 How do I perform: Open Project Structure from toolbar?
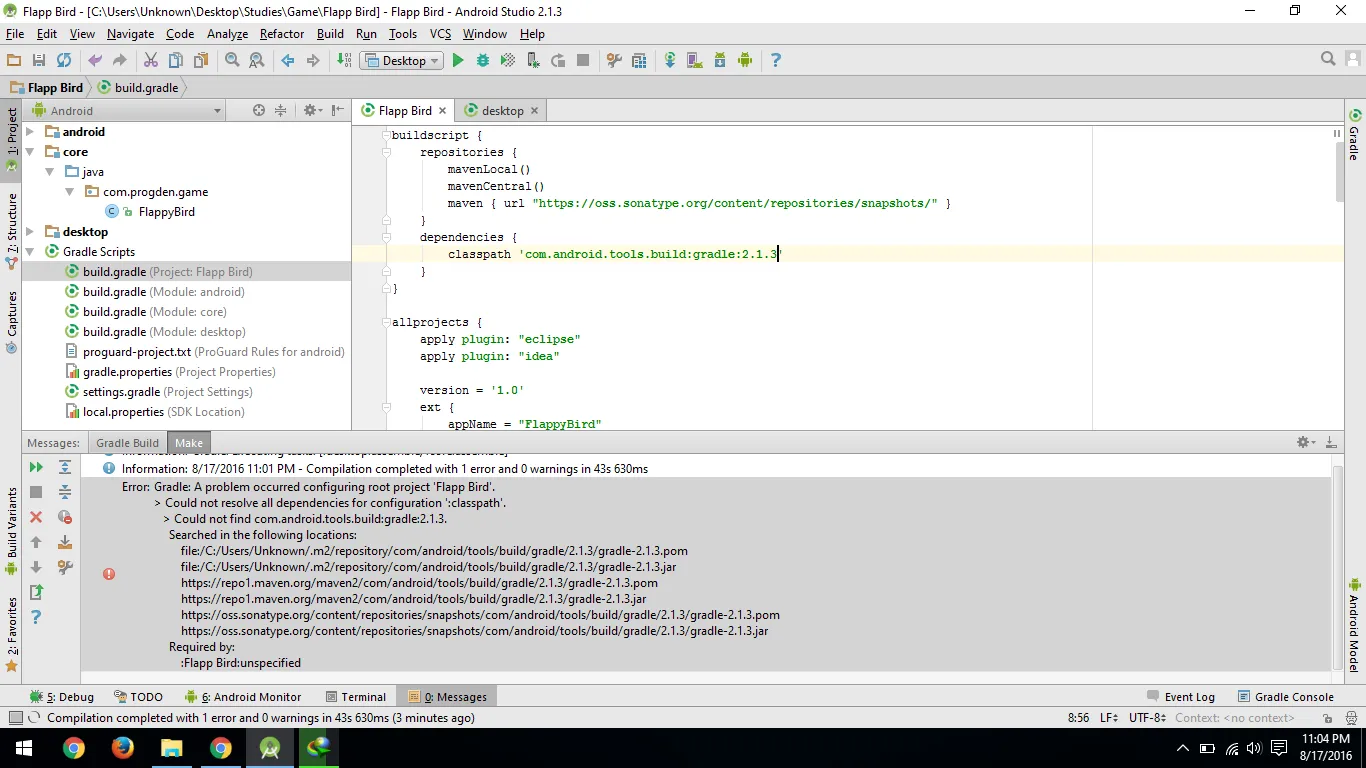(x=640, y=61)
